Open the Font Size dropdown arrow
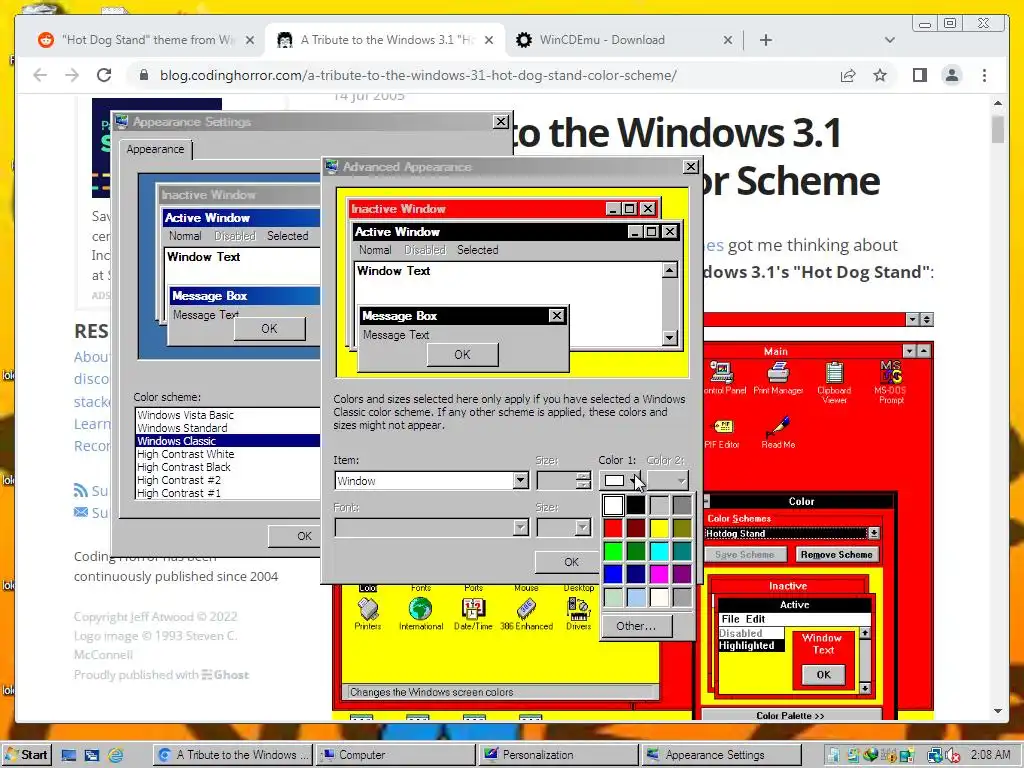 click(x=583, y=527)
